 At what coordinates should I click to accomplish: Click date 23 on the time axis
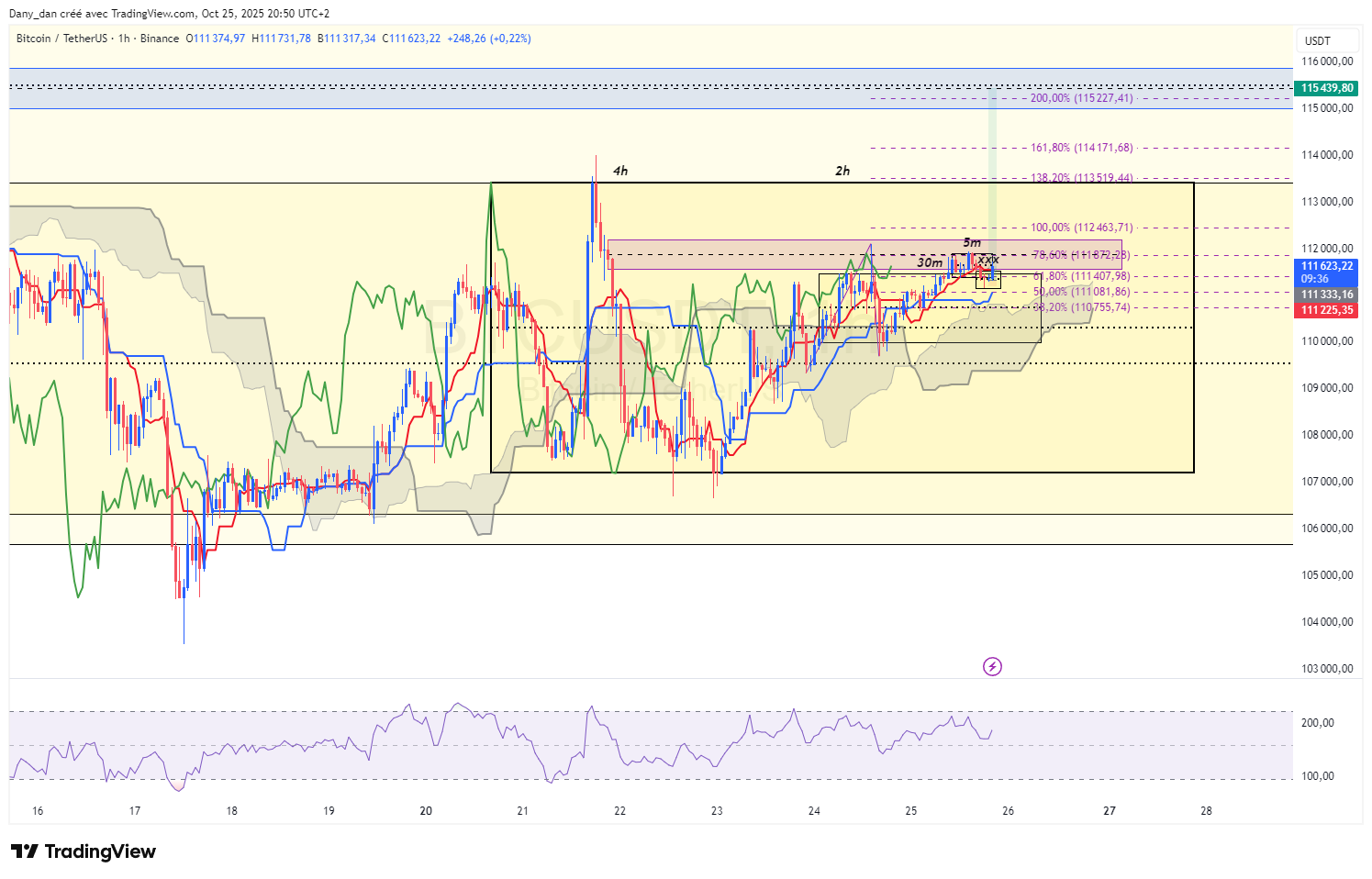(717, 811)
